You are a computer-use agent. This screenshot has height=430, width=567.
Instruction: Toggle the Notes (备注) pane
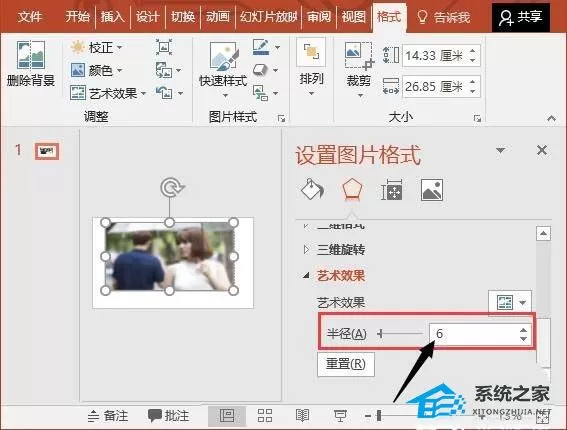coord(108,416)
